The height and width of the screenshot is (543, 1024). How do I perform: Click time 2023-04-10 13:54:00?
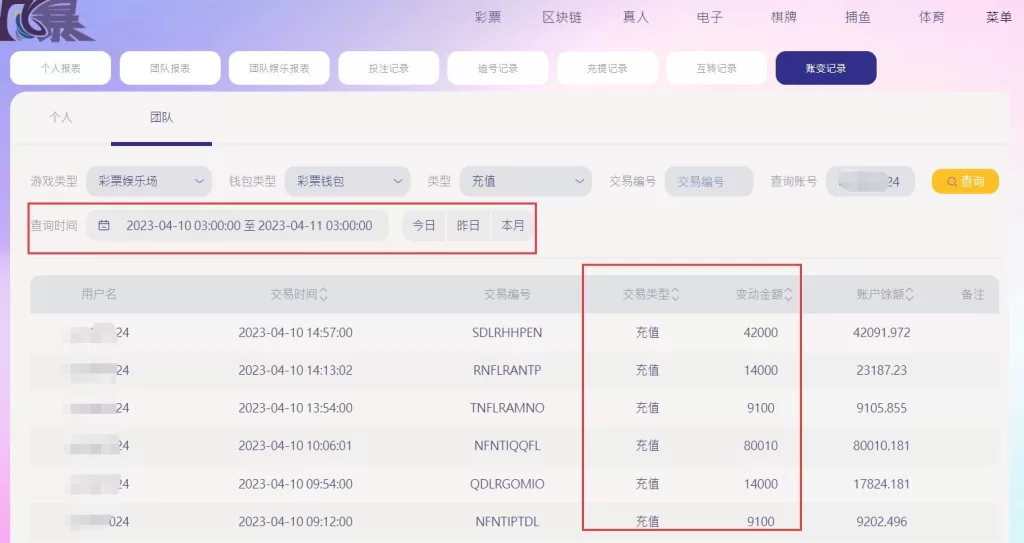coord(295,408)
